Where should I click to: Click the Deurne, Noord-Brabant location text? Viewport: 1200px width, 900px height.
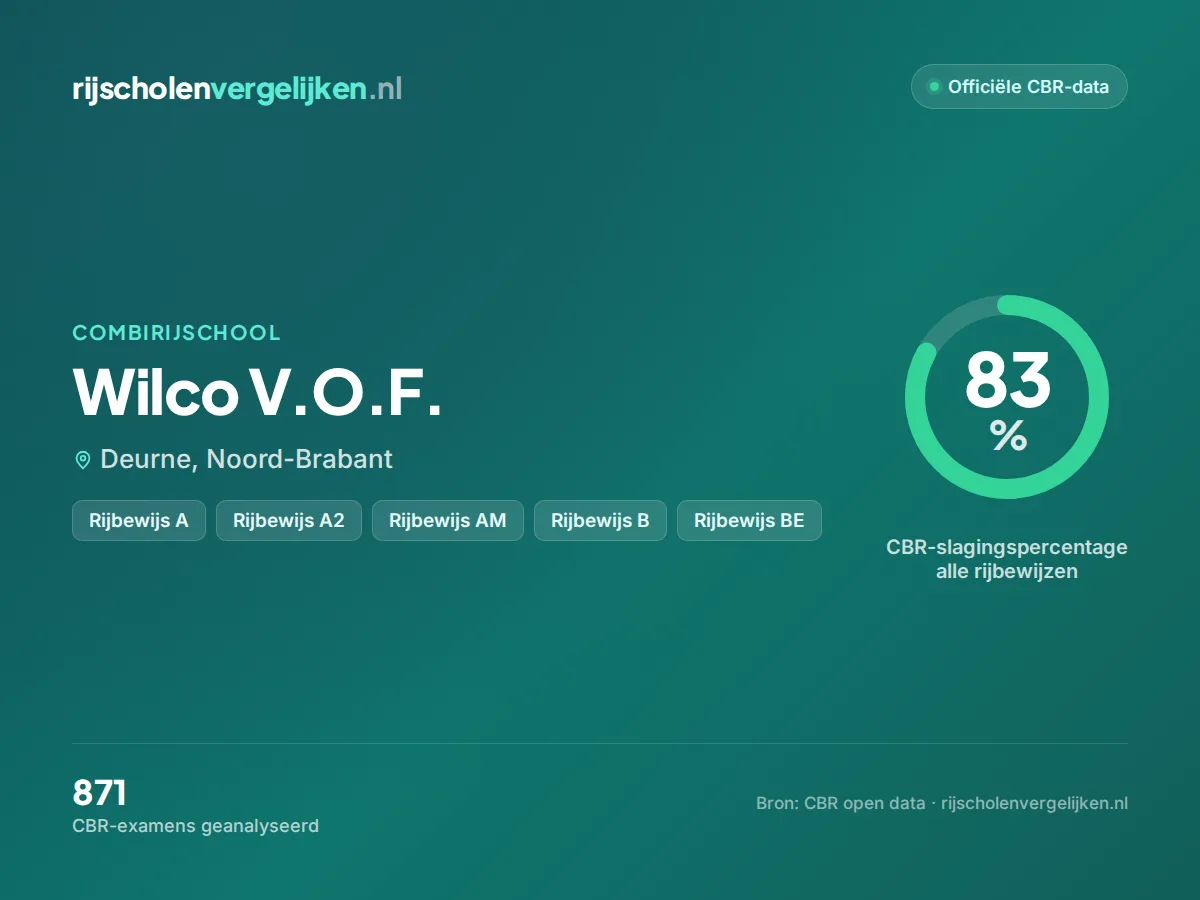coord(246,459)
